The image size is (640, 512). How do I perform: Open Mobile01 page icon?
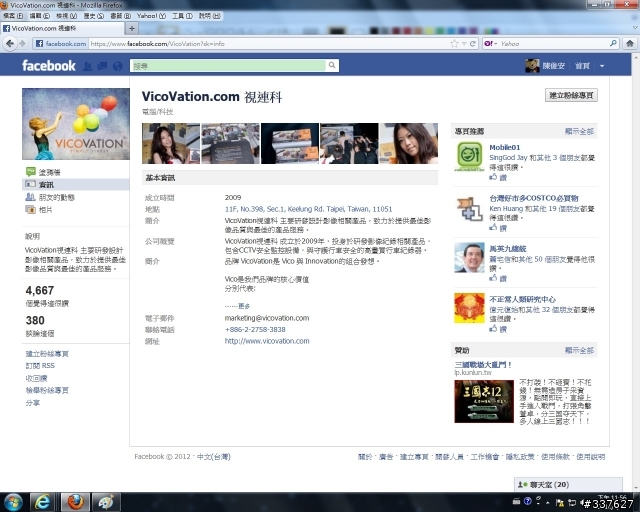[469, 156]
